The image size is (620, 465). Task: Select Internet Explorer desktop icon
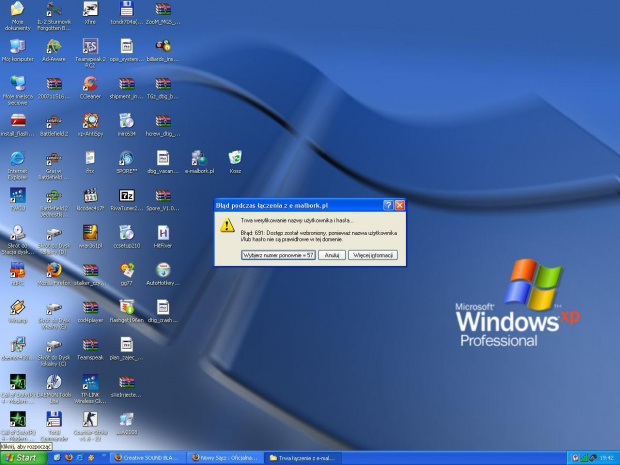[17, 164]
